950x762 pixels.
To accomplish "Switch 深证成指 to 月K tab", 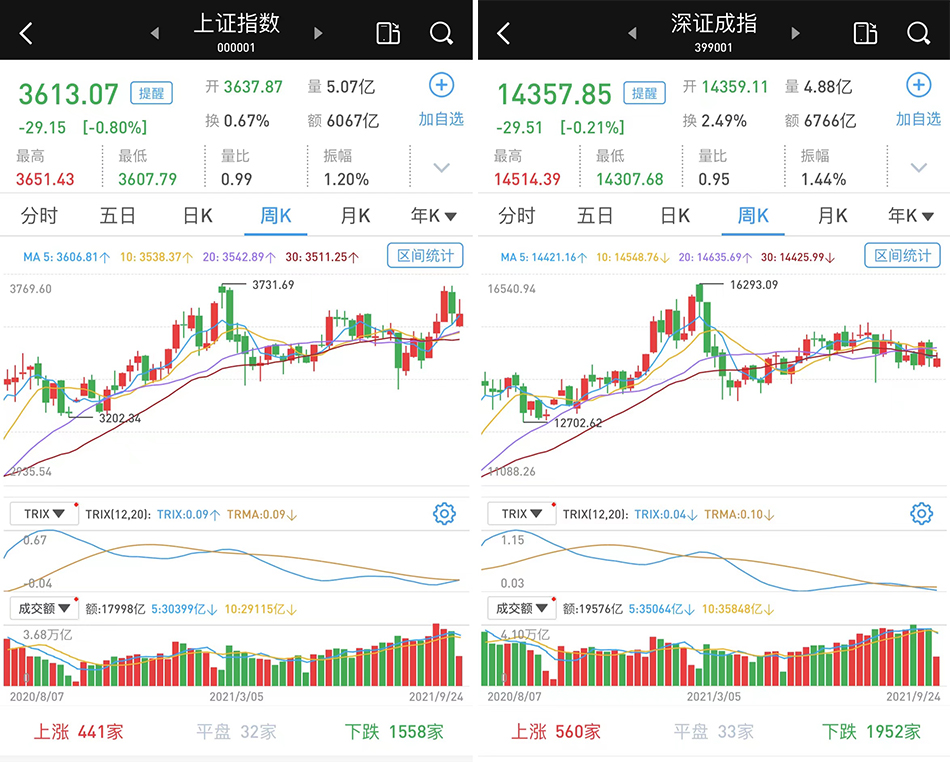I will [x=832, y=216].
